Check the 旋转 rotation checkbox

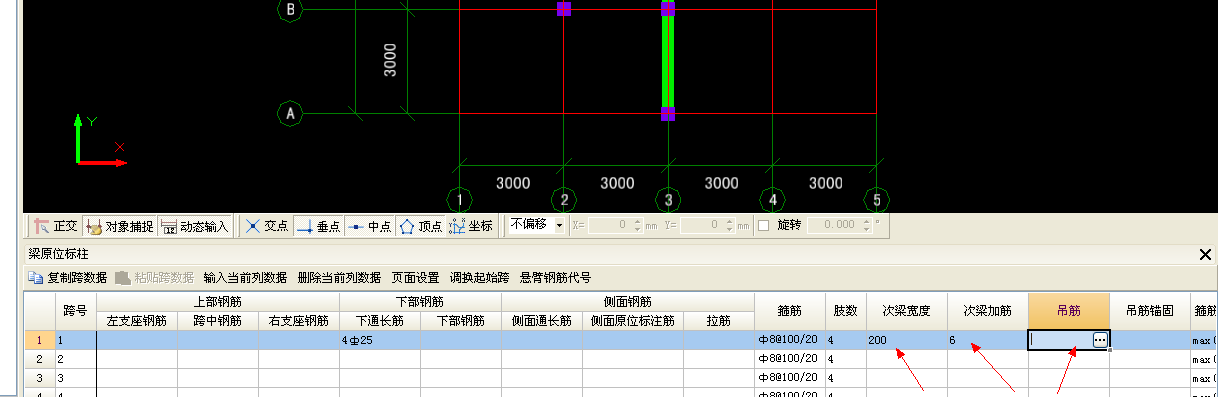tap(763, 225)
